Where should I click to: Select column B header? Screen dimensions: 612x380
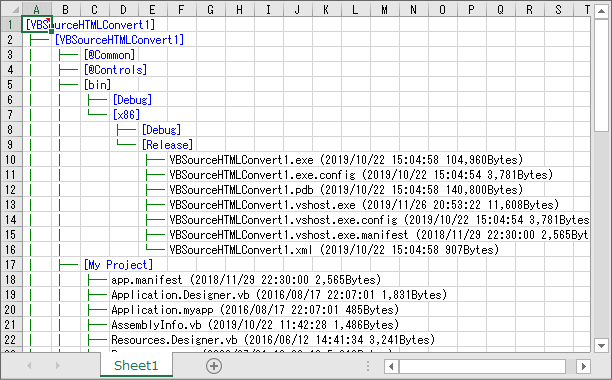click(x=66, y=9)
